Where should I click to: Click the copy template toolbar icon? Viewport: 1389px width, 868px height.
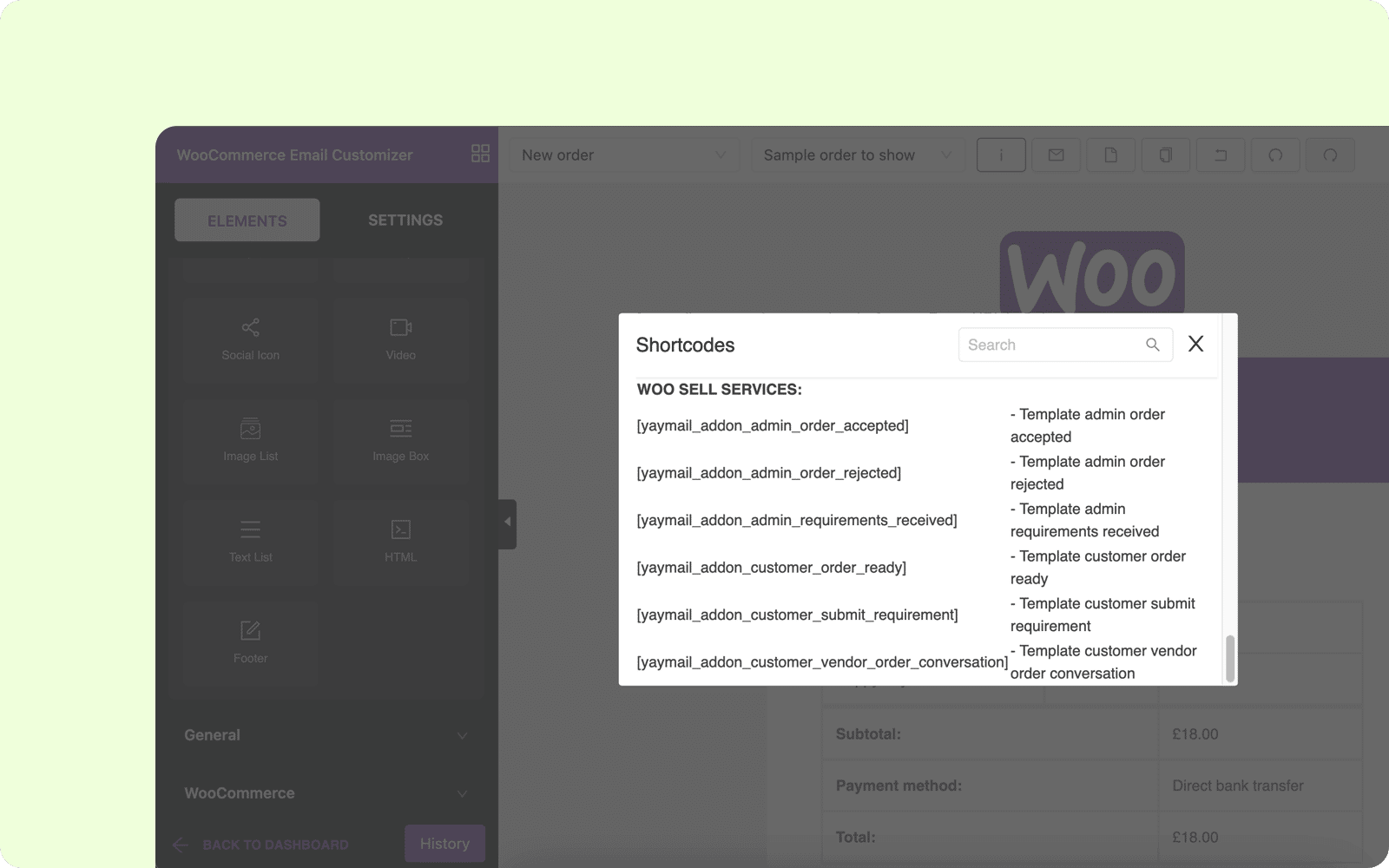(1166, 155)
